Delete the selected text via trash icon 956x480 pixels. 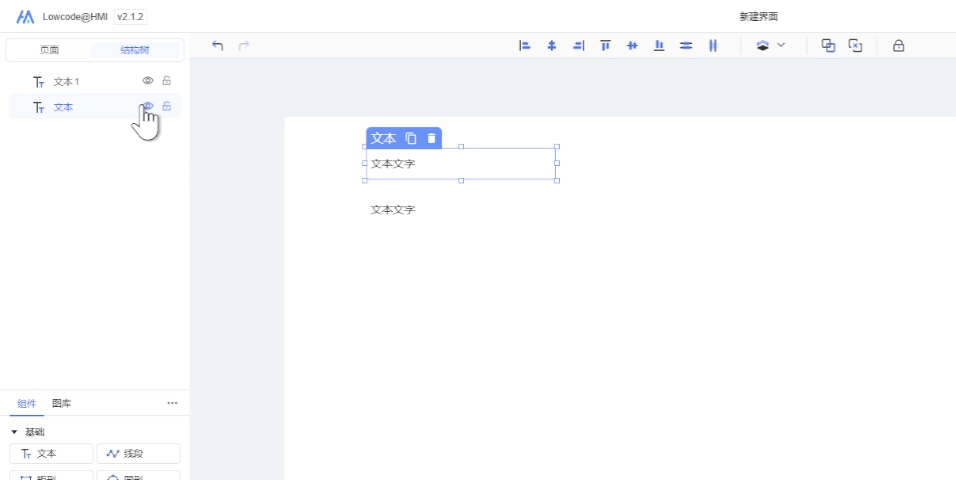(x=431, y=139)
